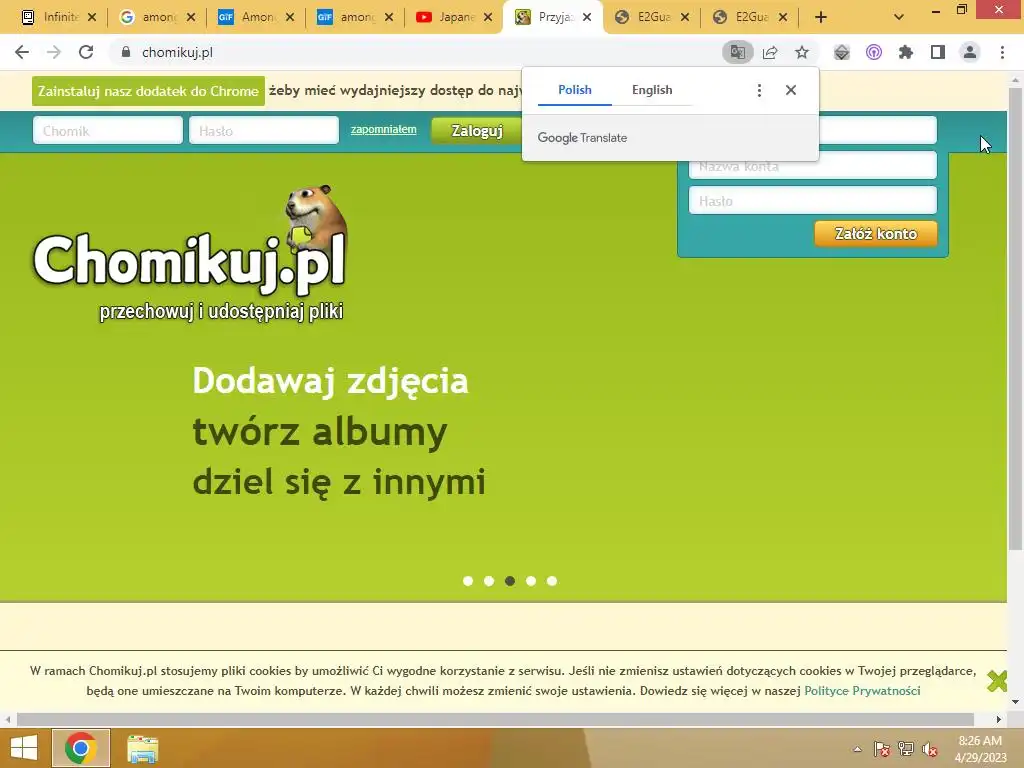The image size is (1024, 768).
Task: Select second carousel slide dot
Action: click(488, 581)
